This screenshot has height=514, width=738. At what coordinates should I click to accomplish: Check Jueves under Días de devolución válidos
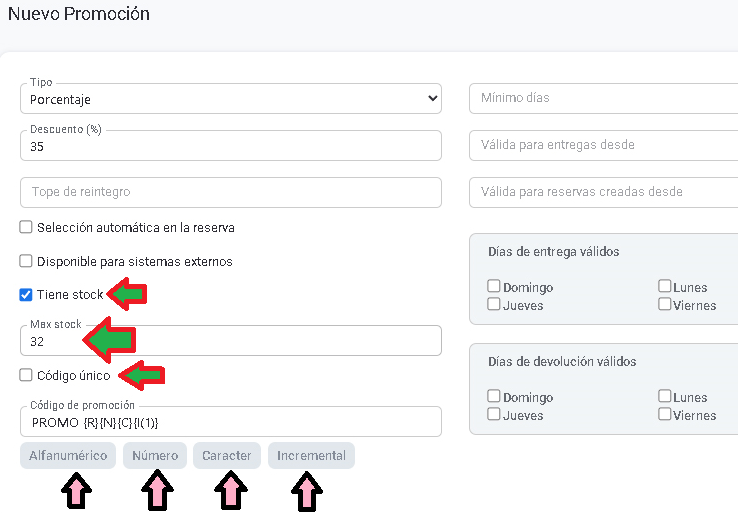pyautogui.click(x=494, y=414)
